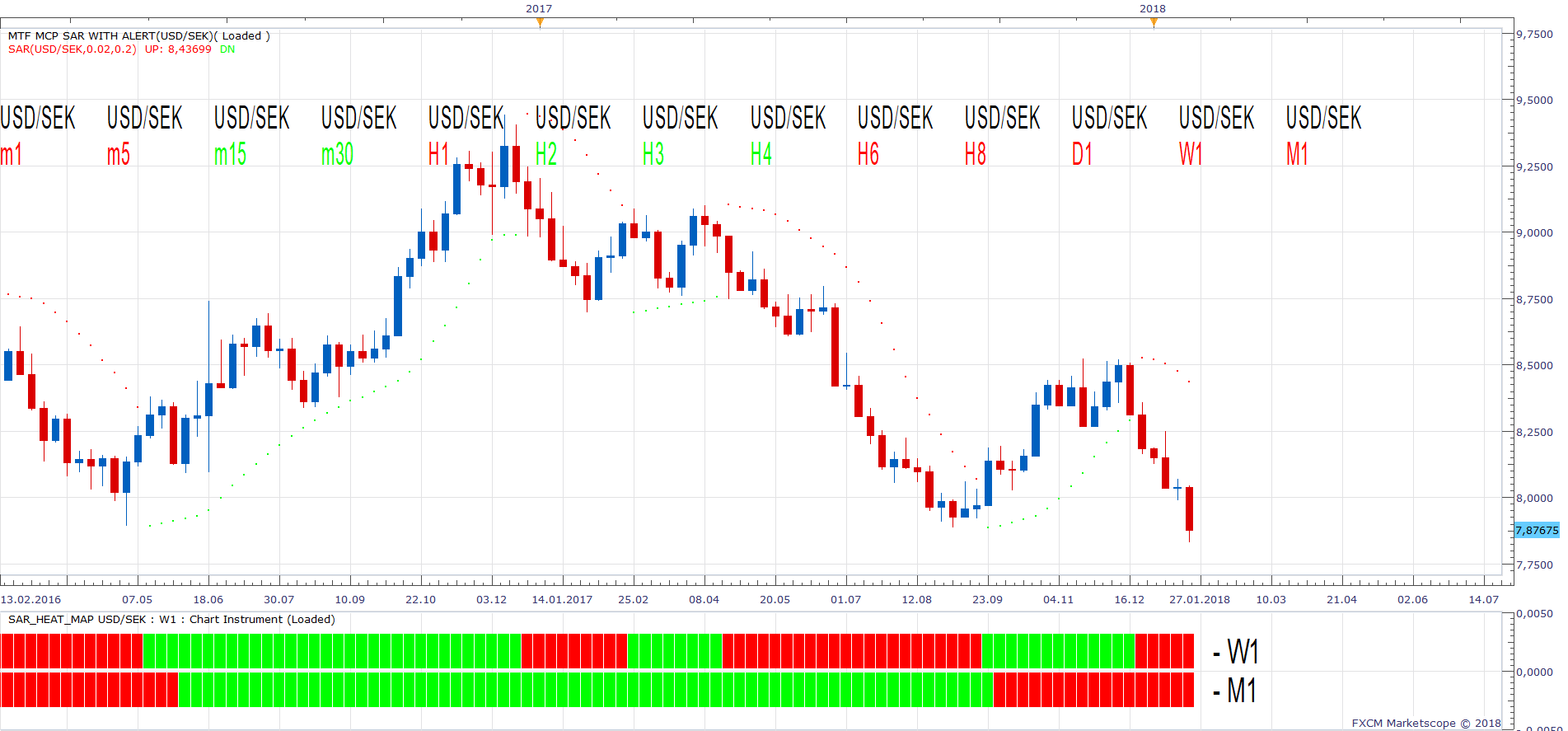1568x731 pixels.
Task: Click the UP: 8,43699 value
Action: (178, 49)
